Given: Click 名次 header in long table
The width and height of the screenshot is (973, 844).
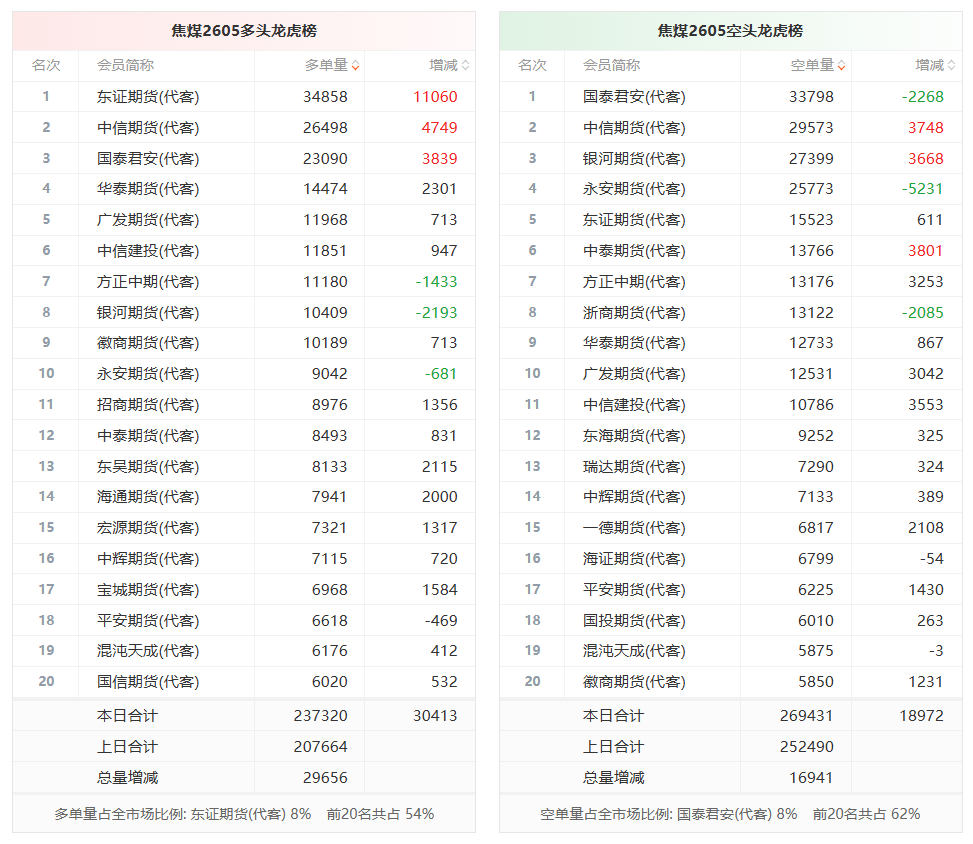Looking at the screenshot, I should 46,65.
